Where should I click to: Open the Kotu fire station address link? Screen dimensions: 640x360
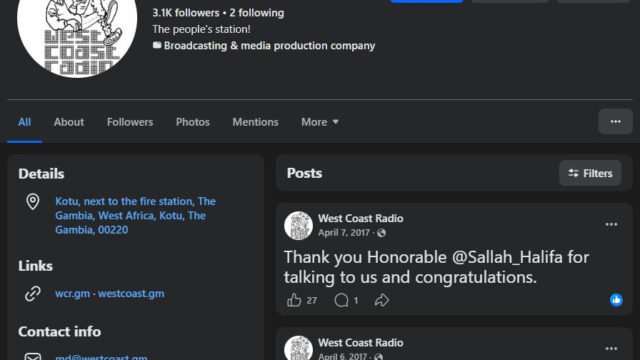pyautogui.click(x=136, y=216)
